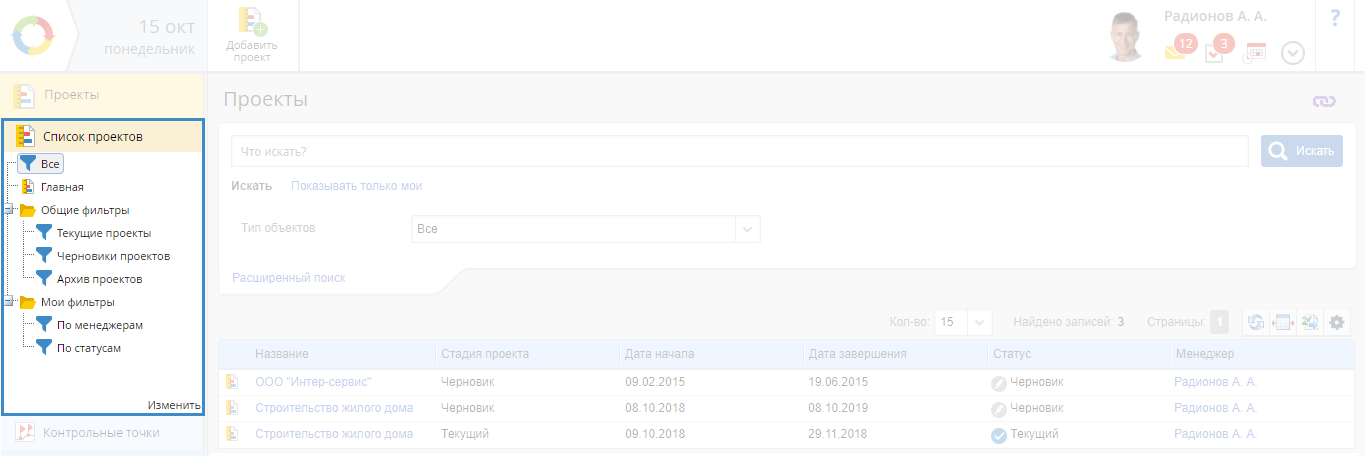Click the 15 окт понедельник date display

[x=150, y=36]
